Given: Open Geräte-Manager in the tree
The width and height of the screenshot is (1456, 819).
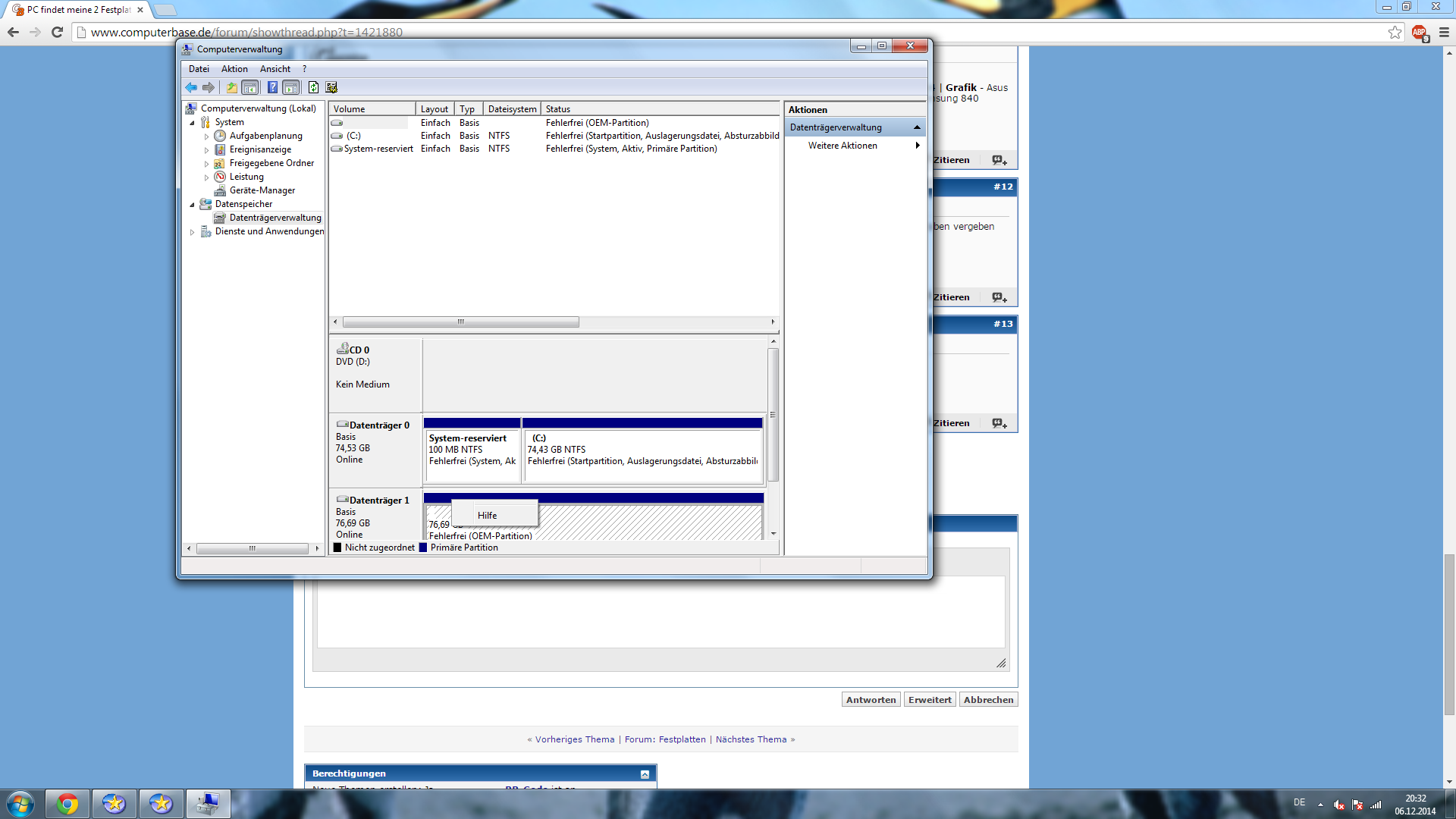Looking at the screenshot, I should (x=262, y=190).
